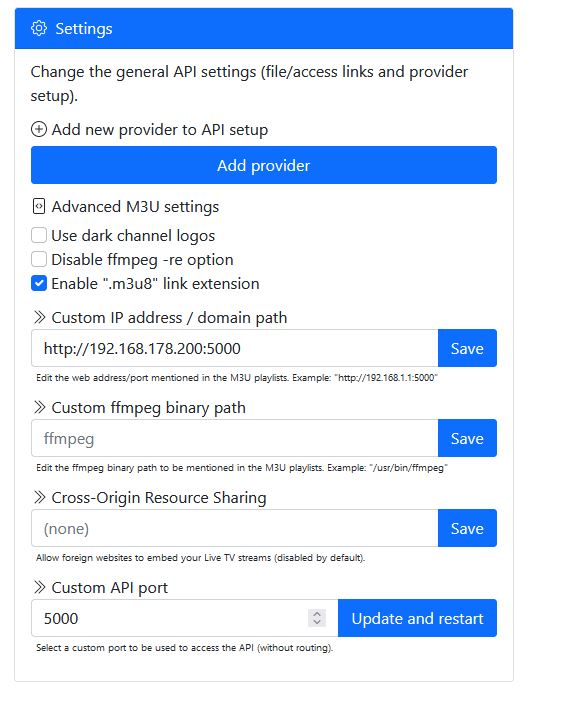Click the double chevron icon next to Custom IP address
The image size is (562, 711).
coord(39,317)
